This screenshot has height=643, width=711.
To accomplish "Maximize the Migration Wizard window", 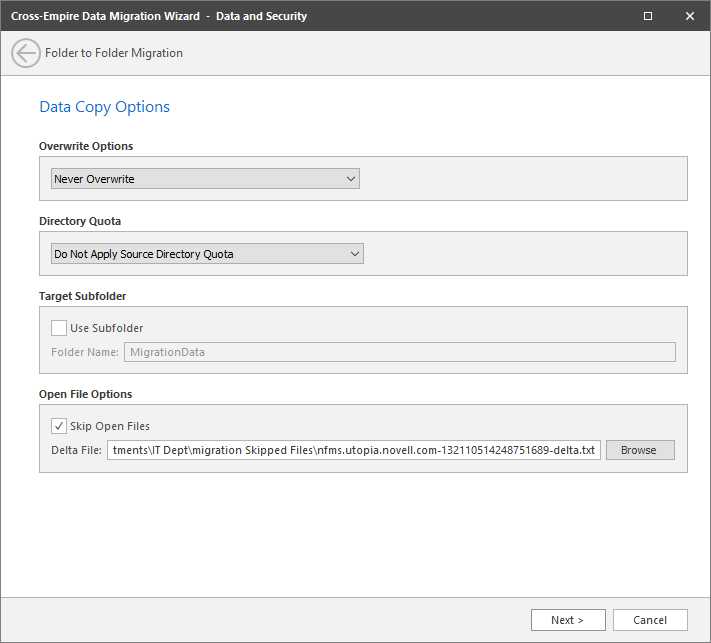I will 648,16.
